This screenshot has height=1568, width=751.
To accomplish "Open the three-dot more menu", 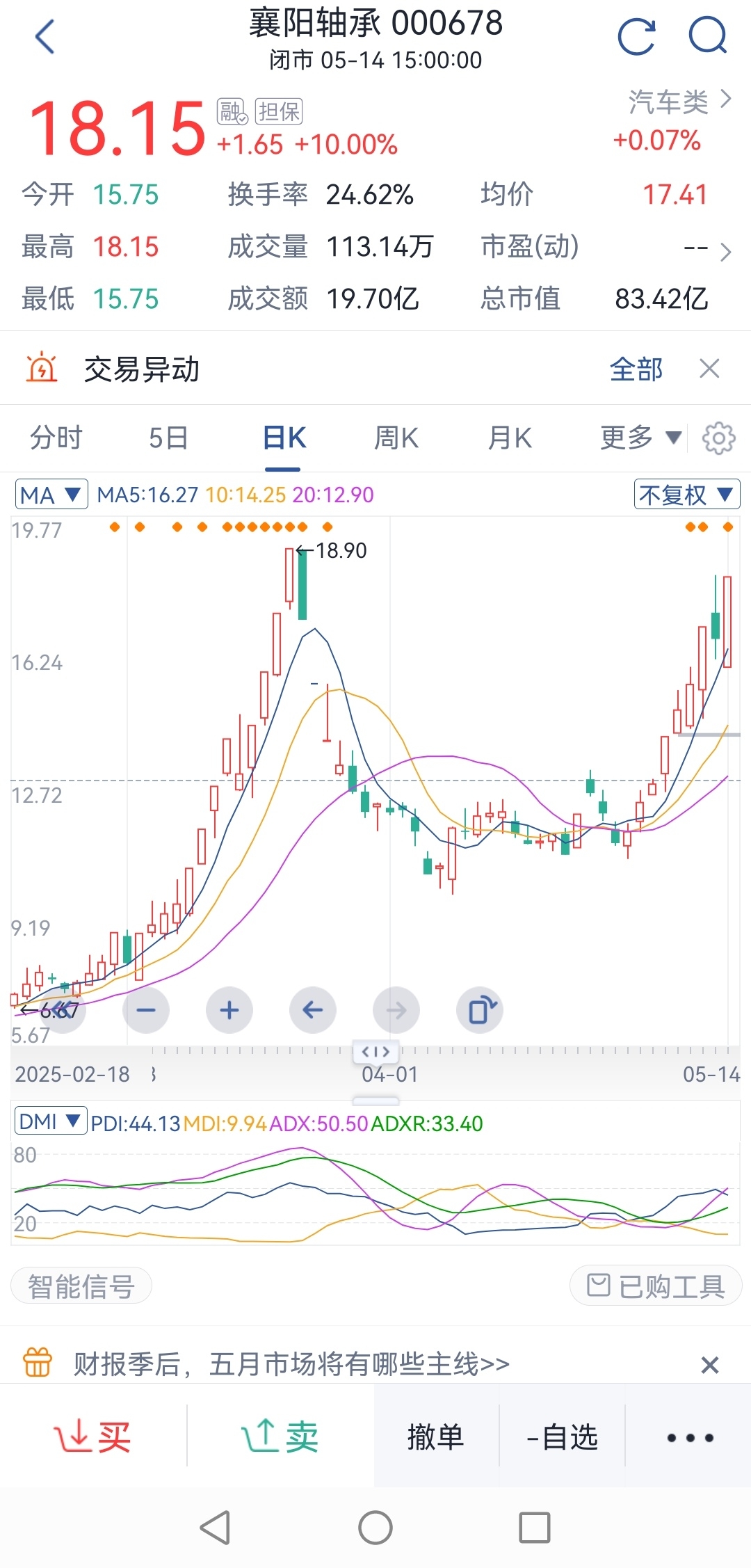I will click(x=689, y=1437).
